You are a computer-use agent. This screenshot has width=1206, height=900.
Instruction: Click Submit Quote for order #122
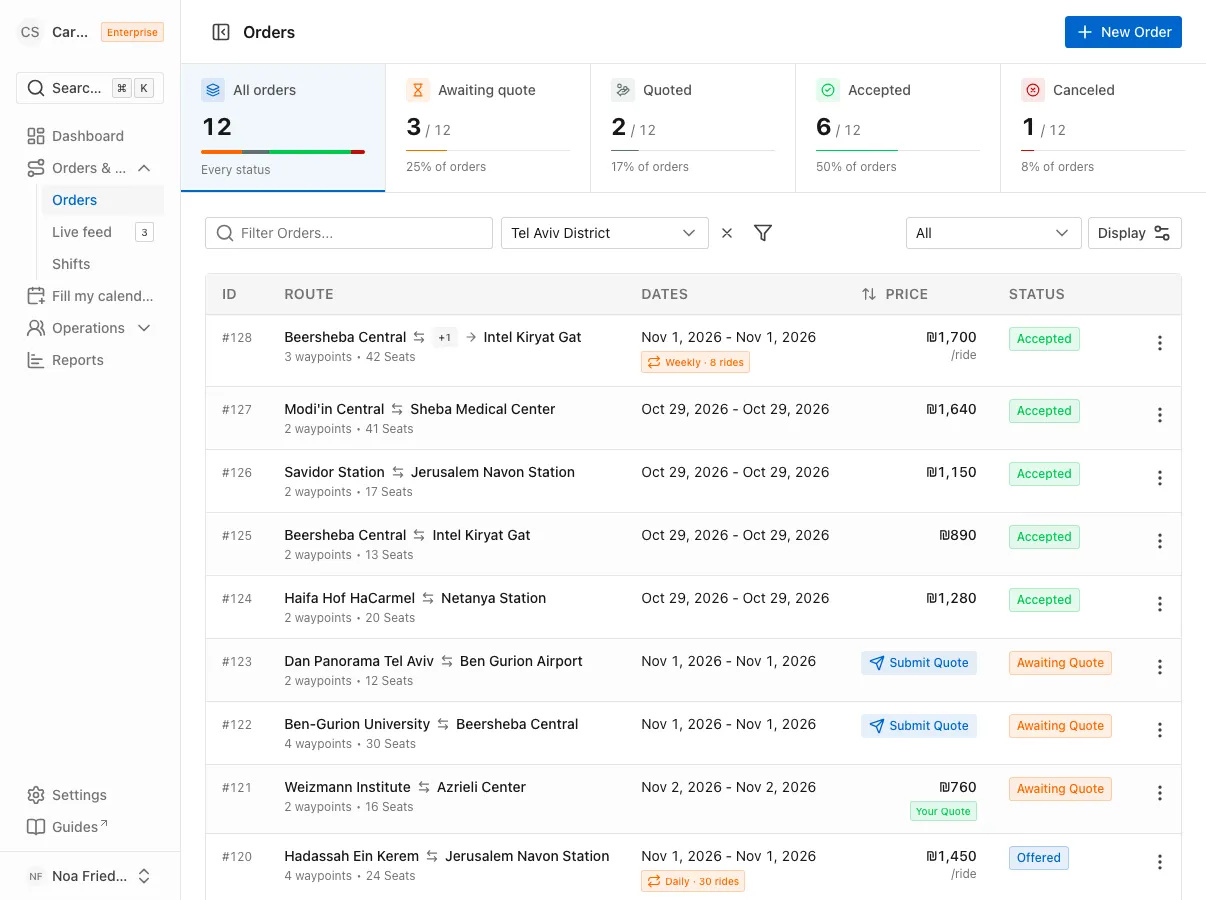coord(919,726)
